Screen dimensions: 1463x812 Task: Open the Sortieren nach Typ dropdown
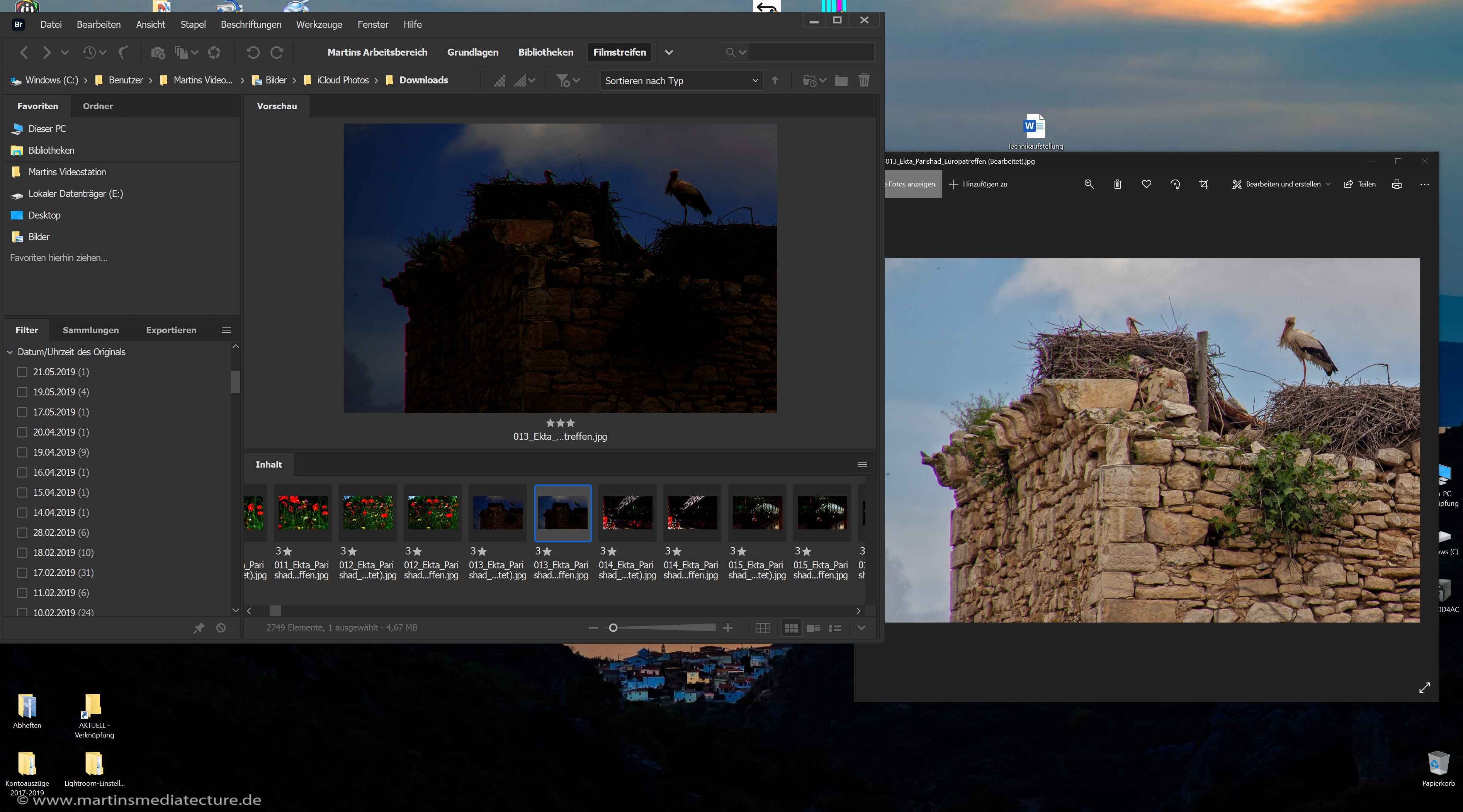pos(680,80)
